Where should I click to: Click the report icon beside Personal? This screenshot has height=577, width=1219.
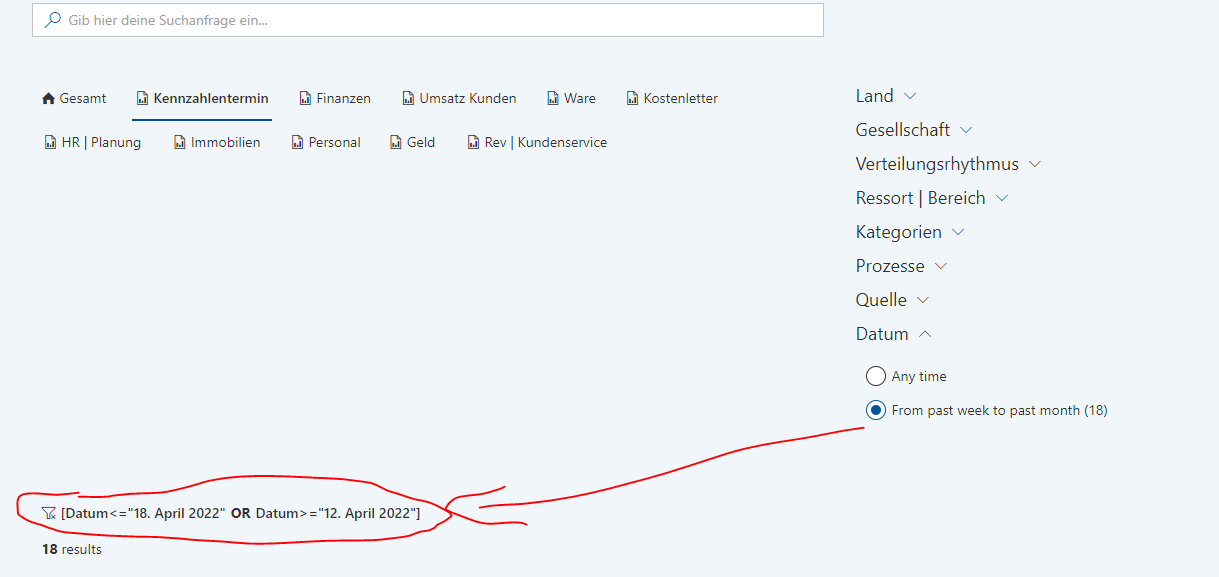coord(297,142)
